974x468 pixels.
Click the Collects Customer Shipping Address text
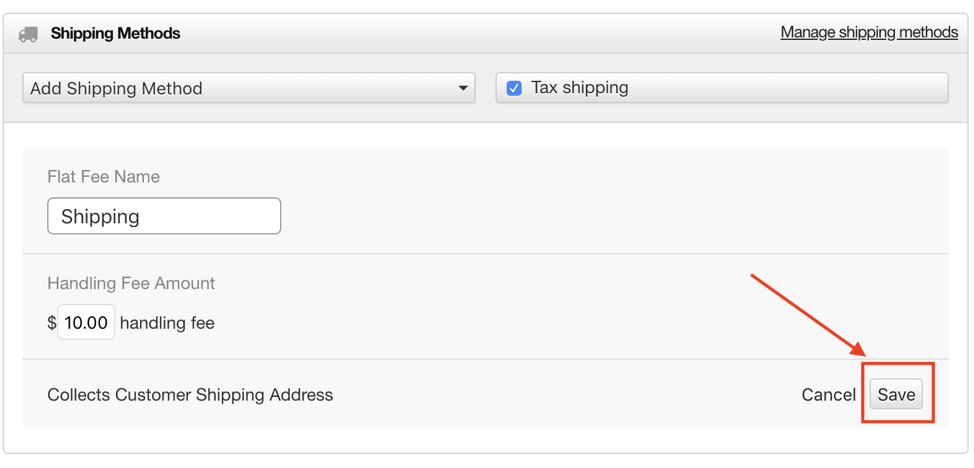pyautogui.click(x=190, y=395)
